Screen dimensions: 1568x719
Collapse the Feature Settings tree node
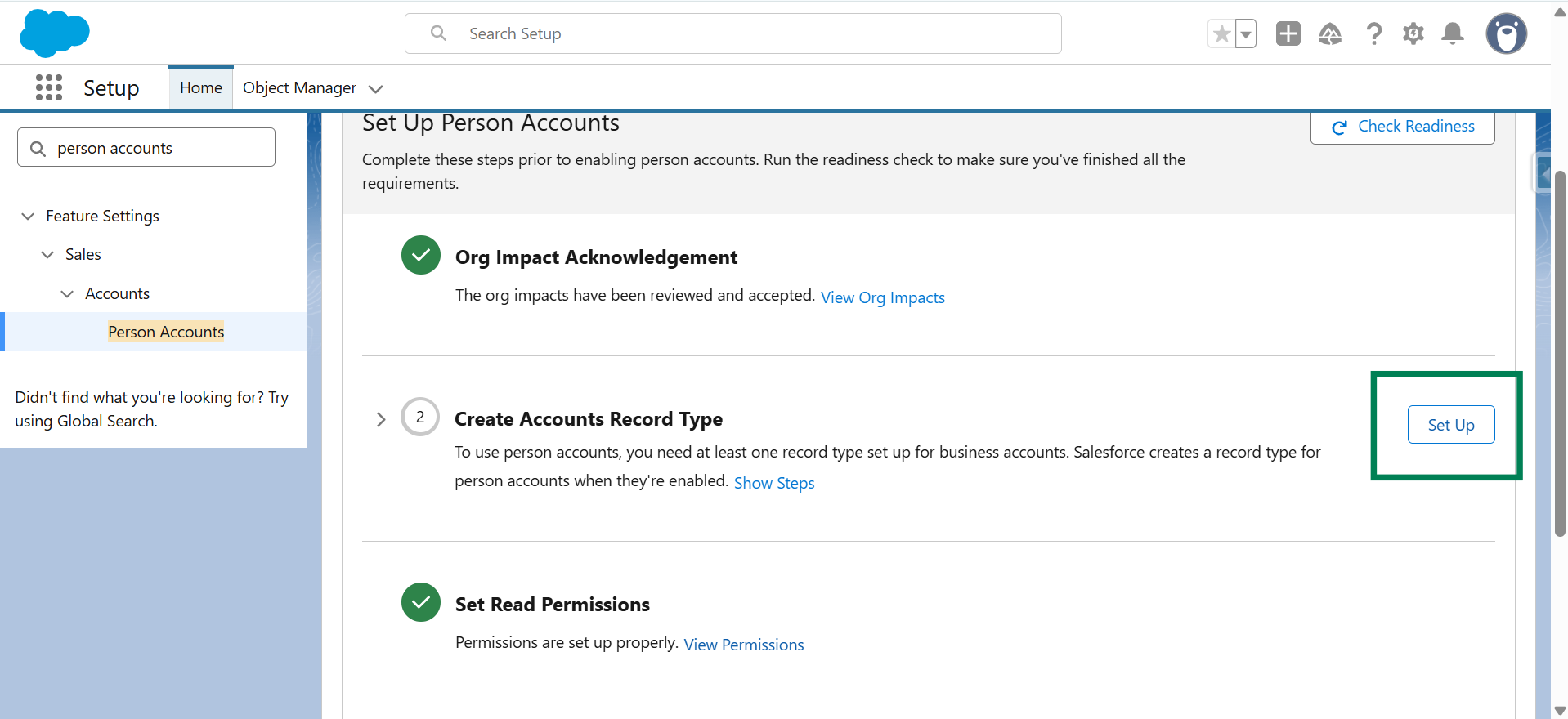tap(28, 216)
